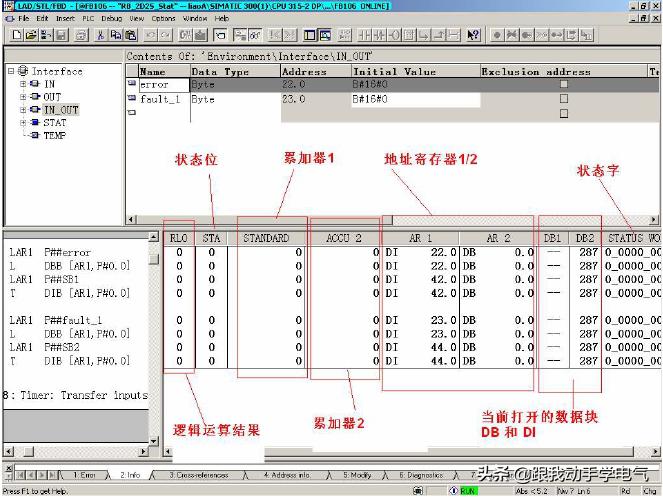Switch to the 3: Cross-references tab
663x497 pixels.
coord(199,475)
